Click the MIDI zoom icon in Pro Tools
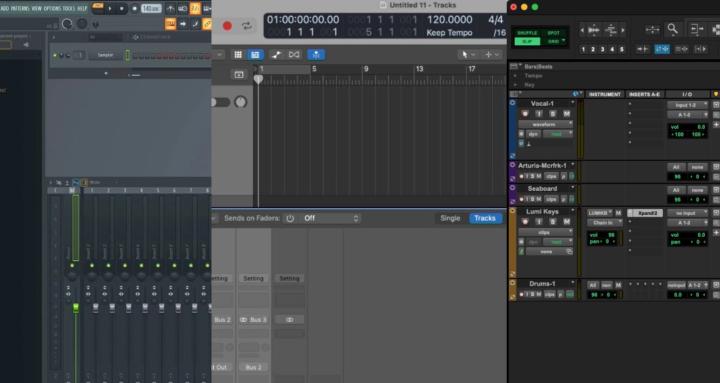720x383 pixels. tap(611, 30)
